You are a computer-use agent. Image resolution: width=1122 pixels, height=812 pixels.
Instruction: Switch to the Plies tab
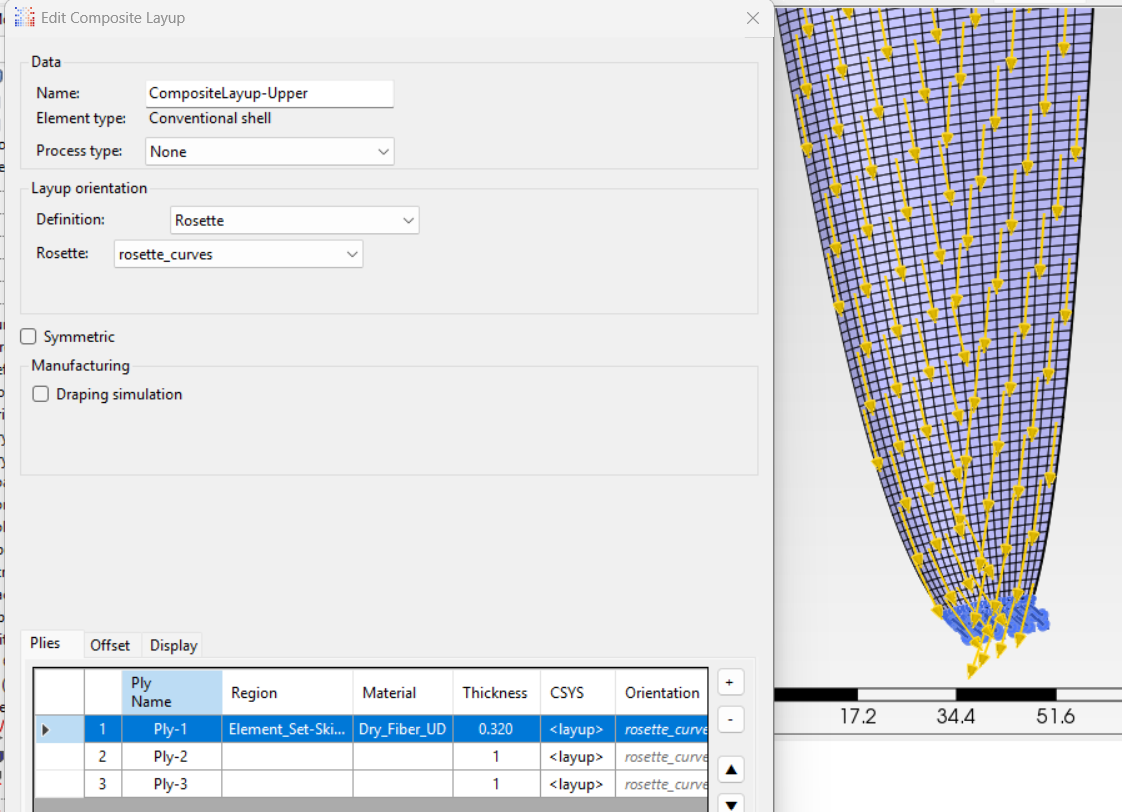(x=45, y=643)
